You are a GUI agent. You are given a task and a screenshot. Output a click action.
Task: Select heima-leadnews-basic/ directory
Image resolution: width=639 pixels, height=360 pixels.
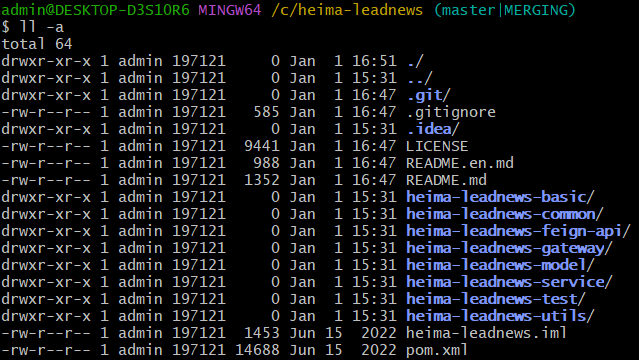coord(500,197)
